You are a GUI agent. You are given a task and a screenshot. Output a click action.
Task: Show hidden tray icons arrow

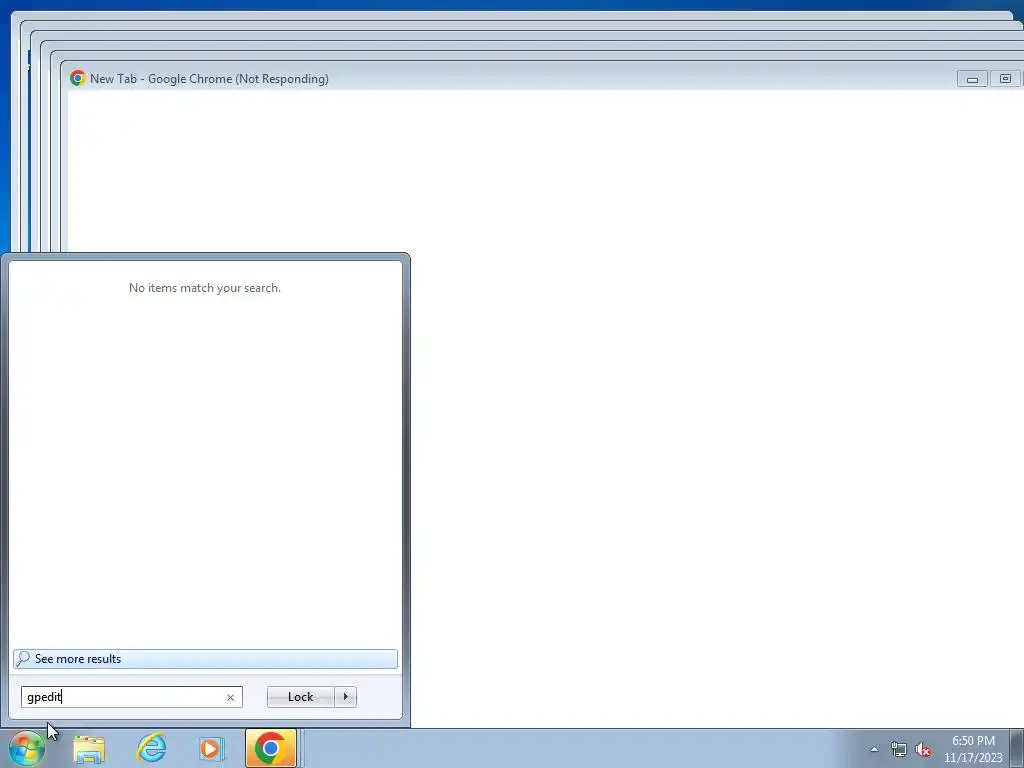874,749
